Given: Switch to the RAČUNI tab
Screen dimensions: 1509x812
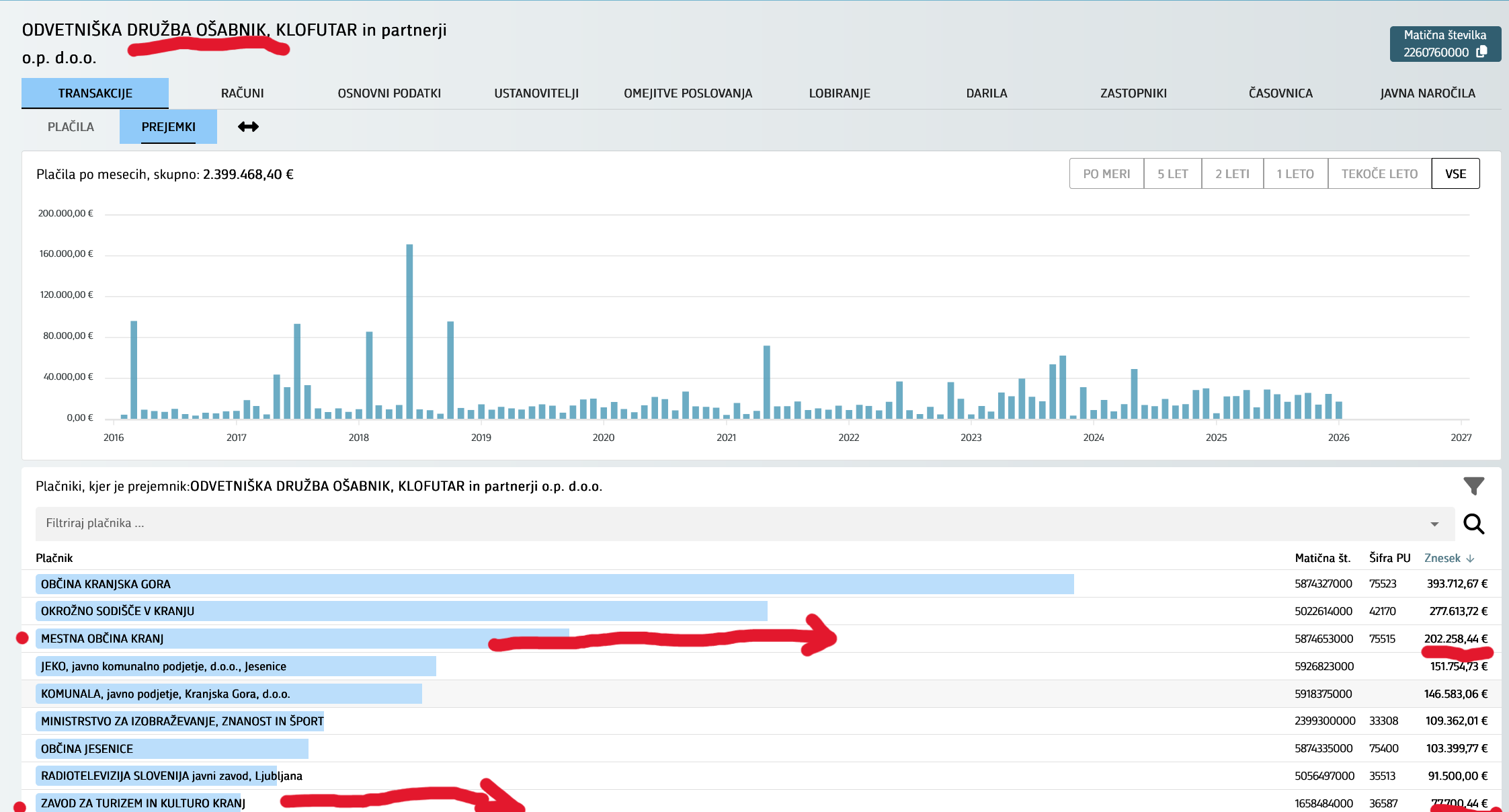Looking at the screenshot, I should tap(242, 93).
